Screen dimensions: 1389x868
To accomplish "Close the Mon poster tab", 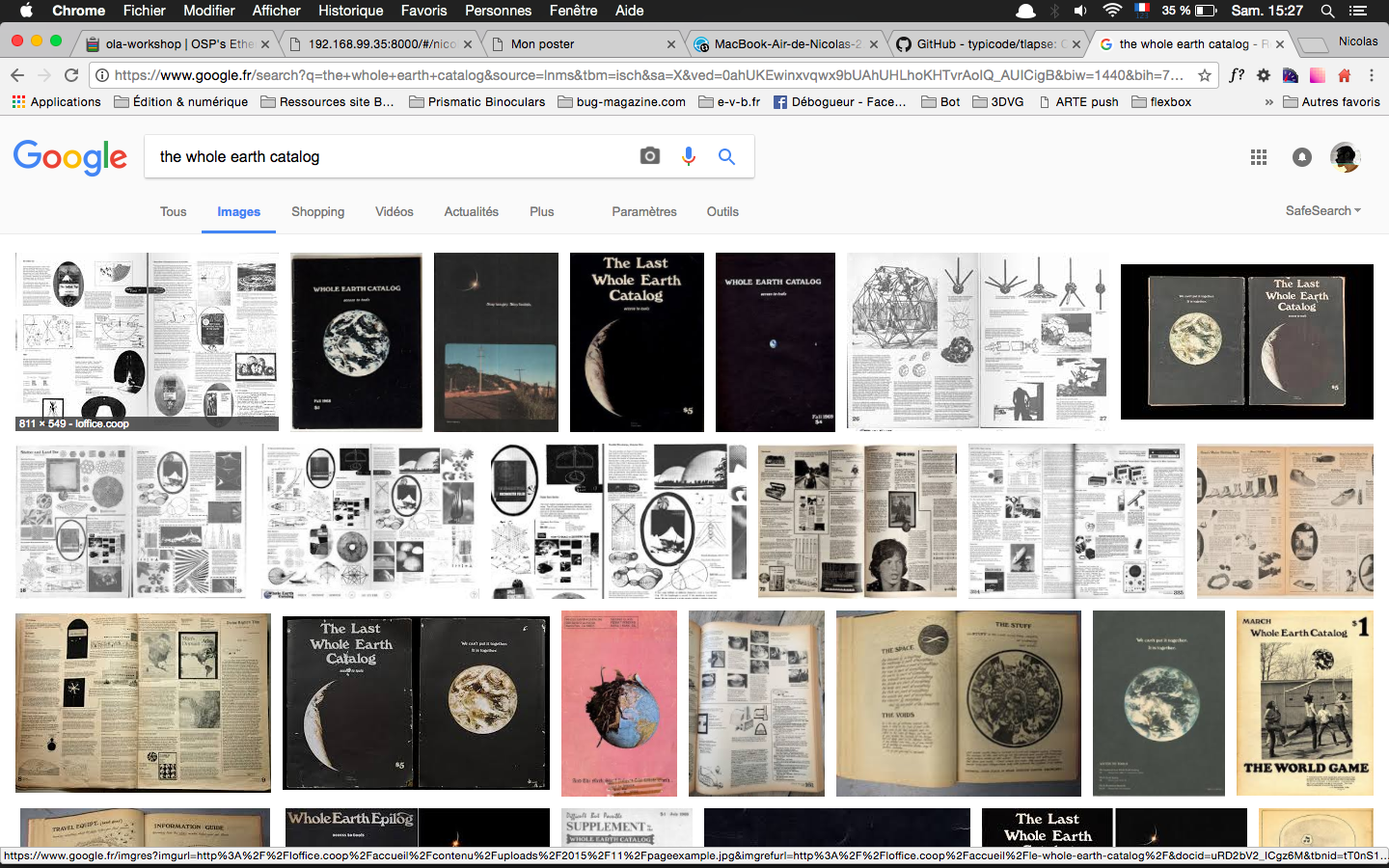I will pos(671,44).
